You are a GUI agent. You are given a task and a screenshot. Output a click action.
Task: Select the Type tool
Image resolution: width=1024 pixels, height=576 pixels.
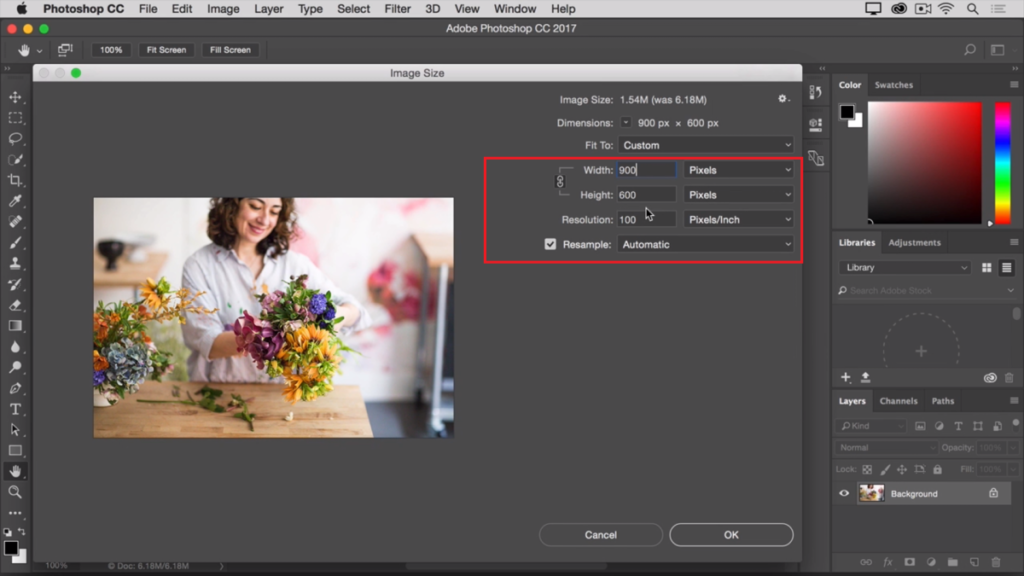pos(15,409)
